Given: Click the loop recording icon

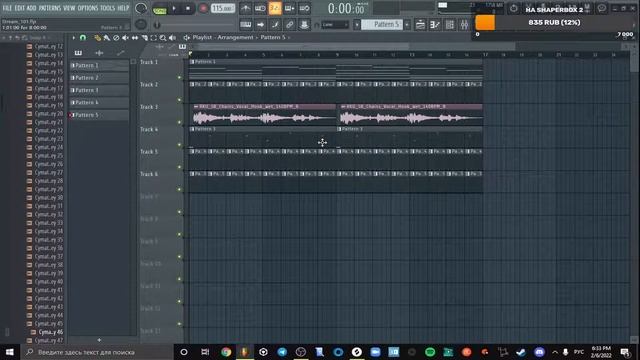Looking at the screenshot, I should click(x=304, y=8).
